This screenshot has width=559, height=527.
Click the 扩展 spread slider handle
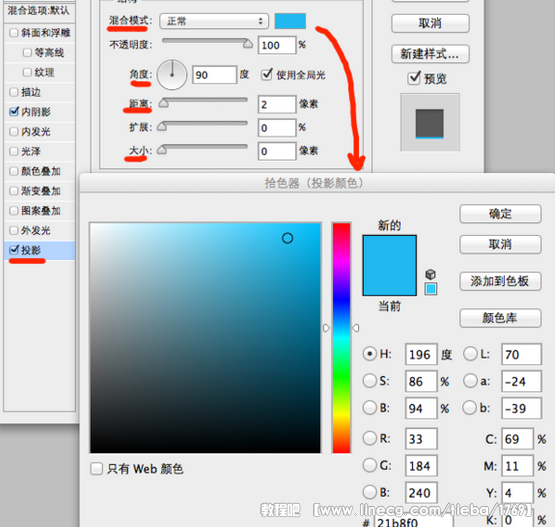(162, 127)
